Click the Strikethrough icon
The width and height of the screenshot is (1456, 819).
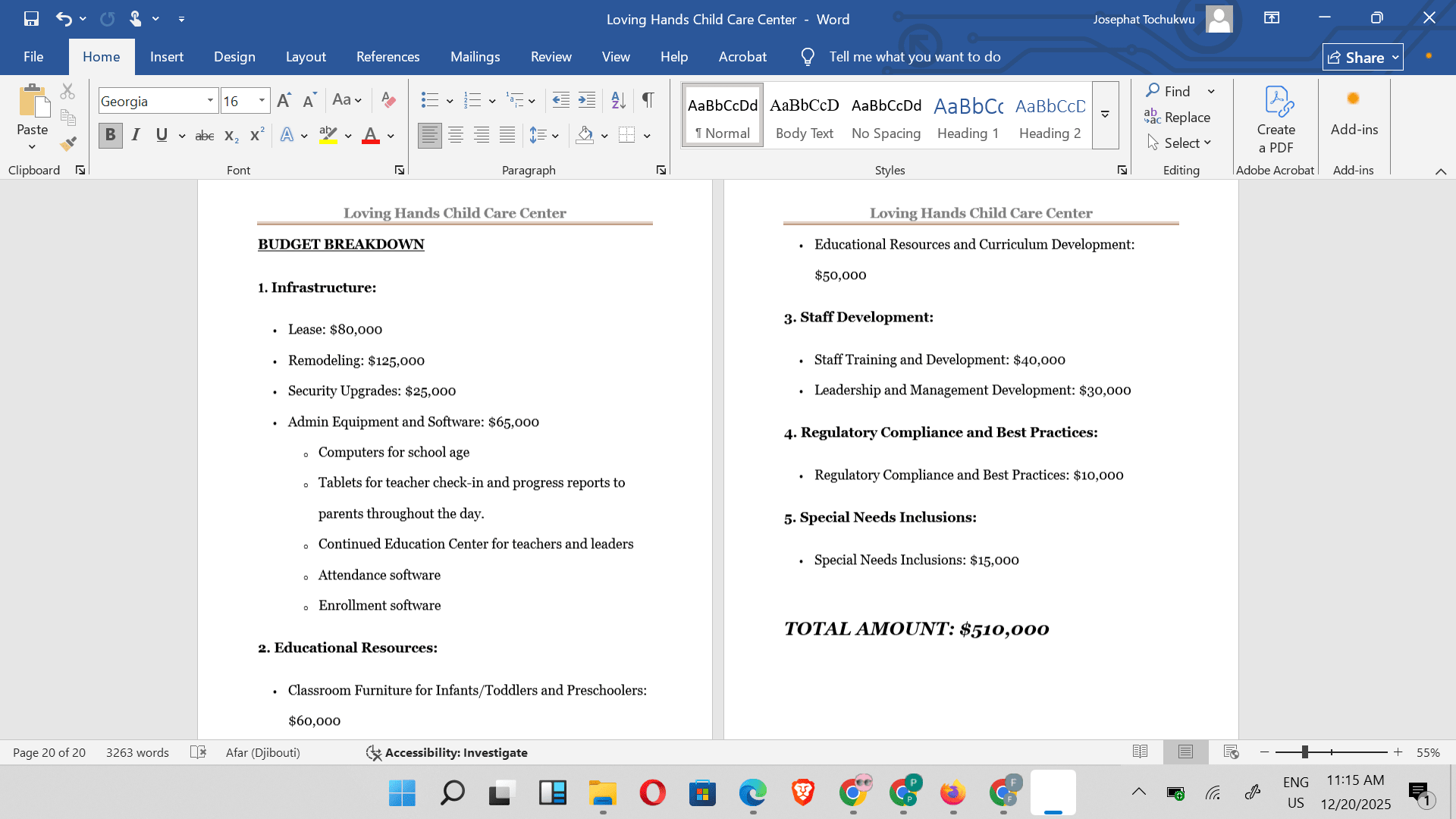click(x=205, y=136)
